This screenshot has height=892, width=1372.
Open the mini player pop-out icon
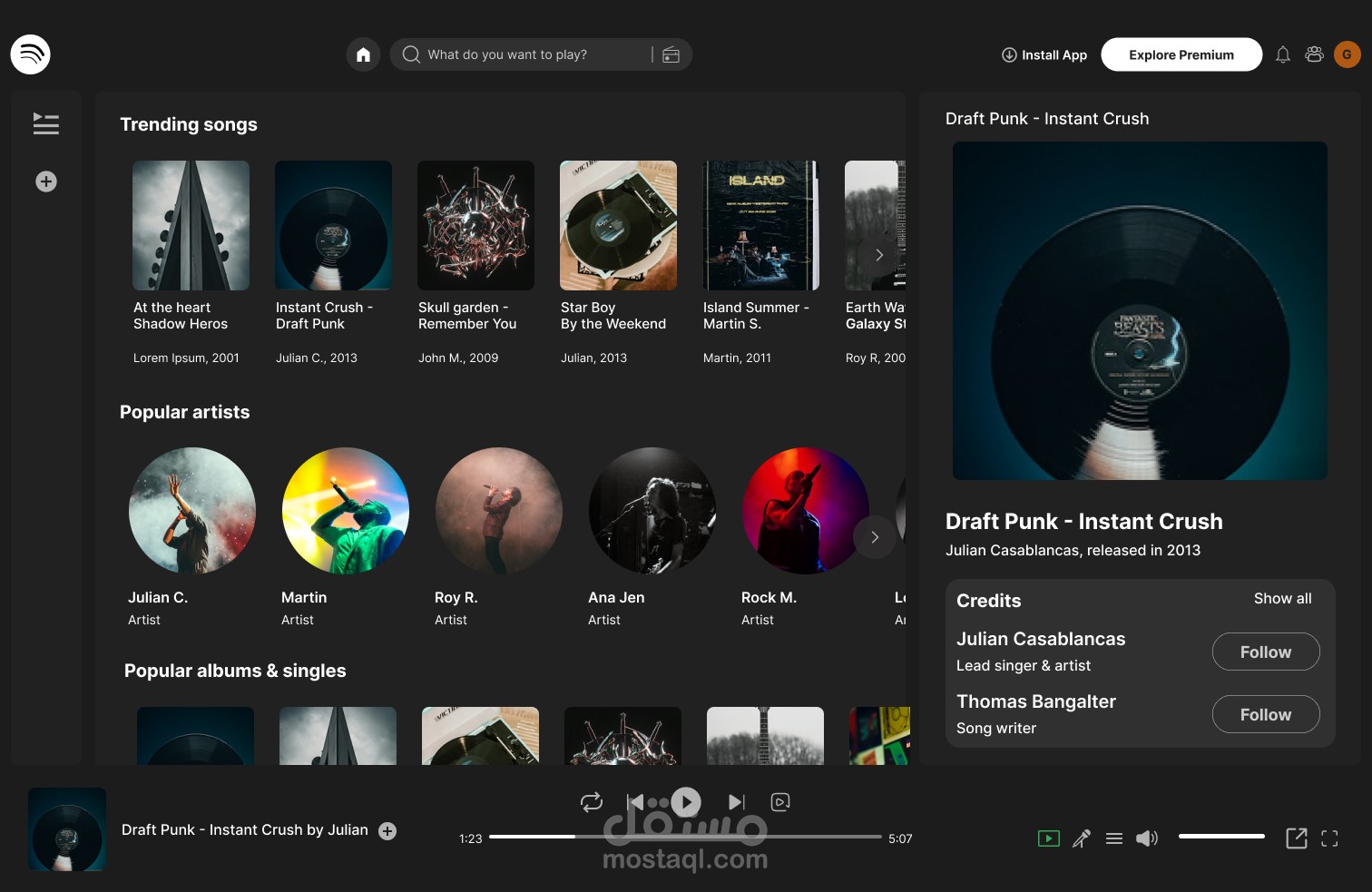tap(1297, 838)
